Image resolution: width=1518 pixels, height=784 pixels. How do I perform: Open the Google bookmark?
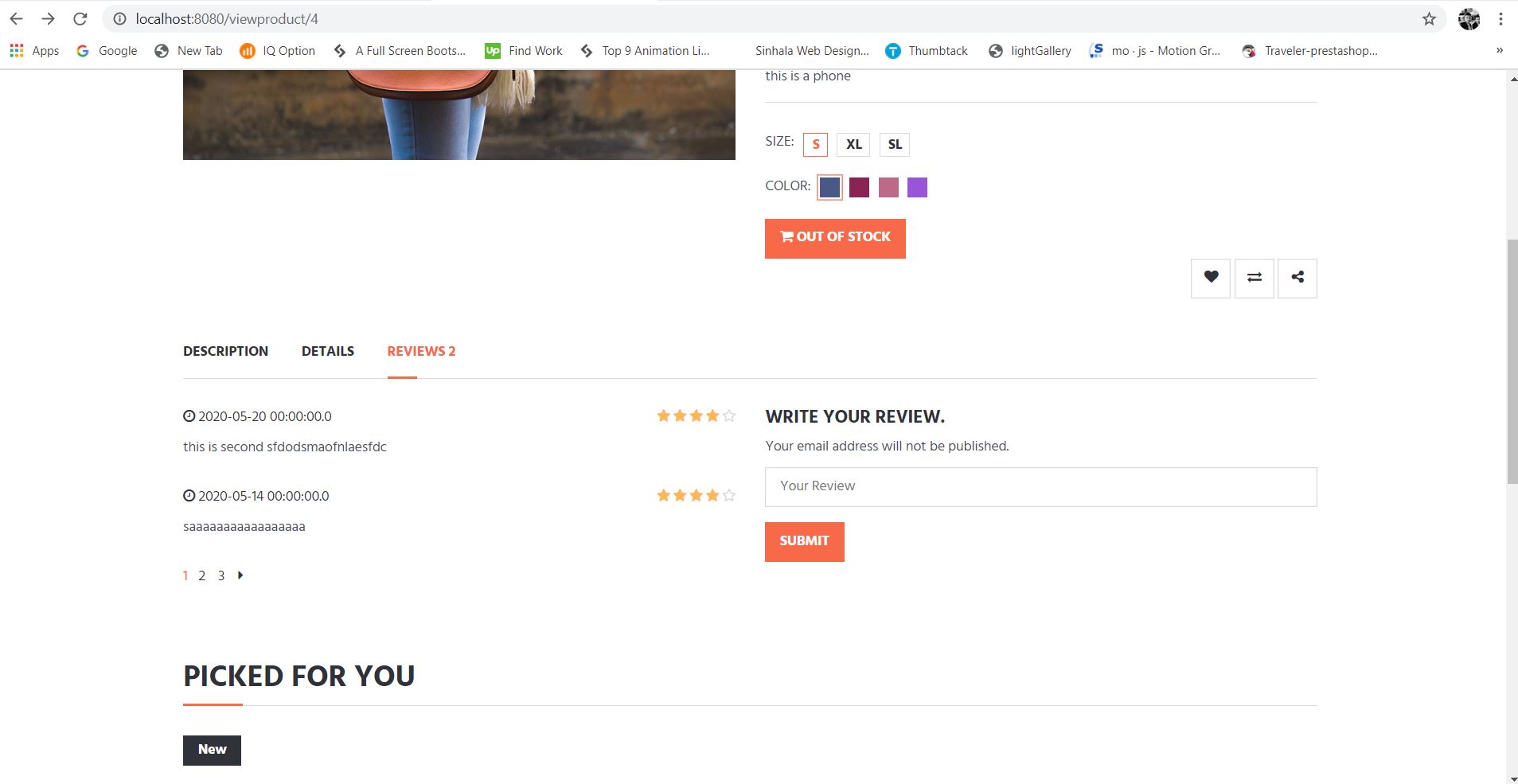click(x=107, y=51)
